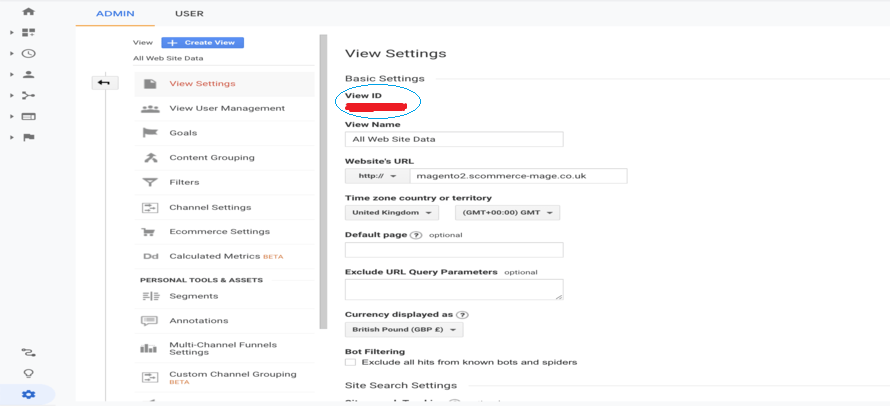Viewport: 890px width, 406px height.
Task: Click the View User Management people icon
Action: point(150,108)
